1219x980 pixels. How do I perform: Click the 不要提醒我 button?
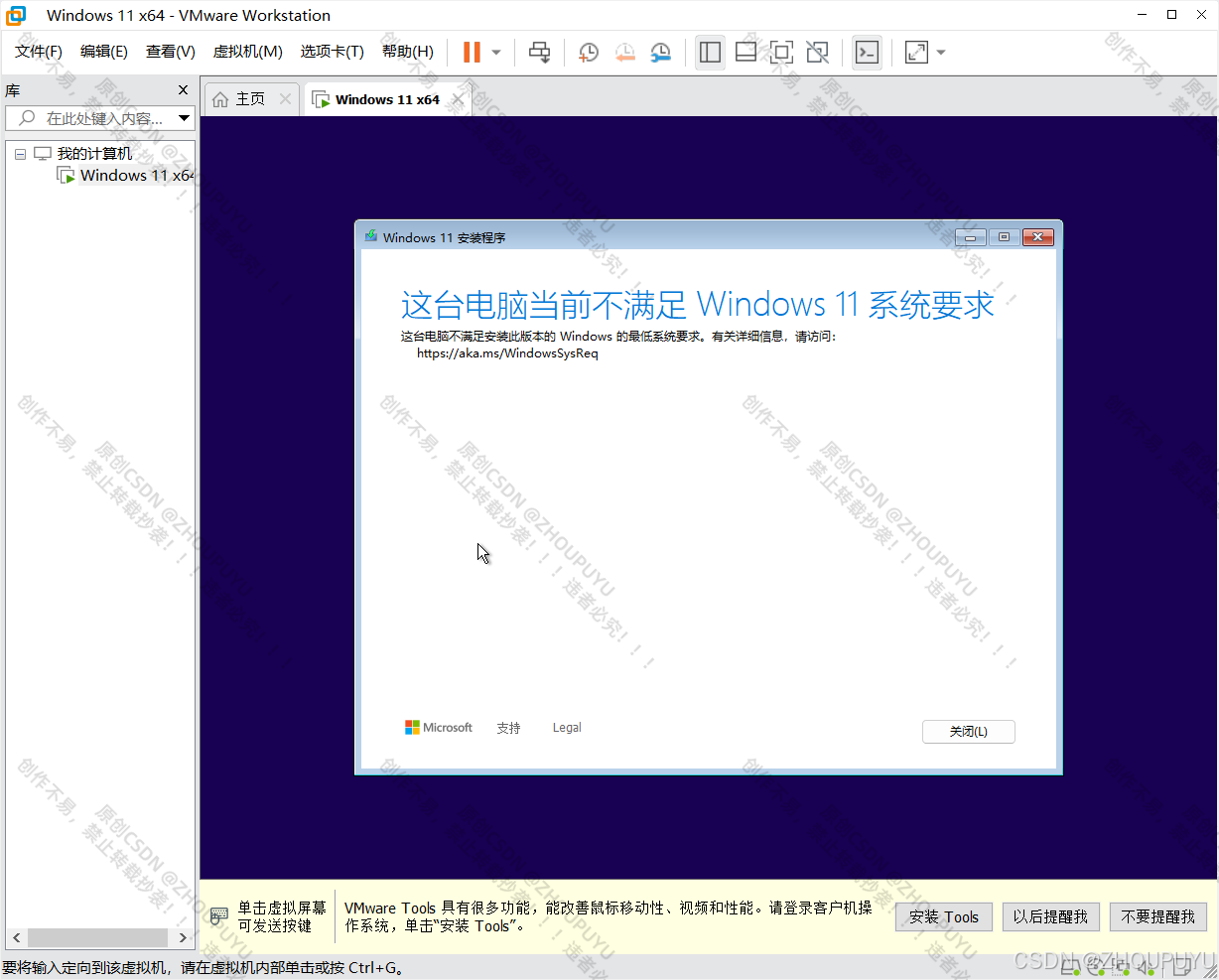coord(1158,916)
